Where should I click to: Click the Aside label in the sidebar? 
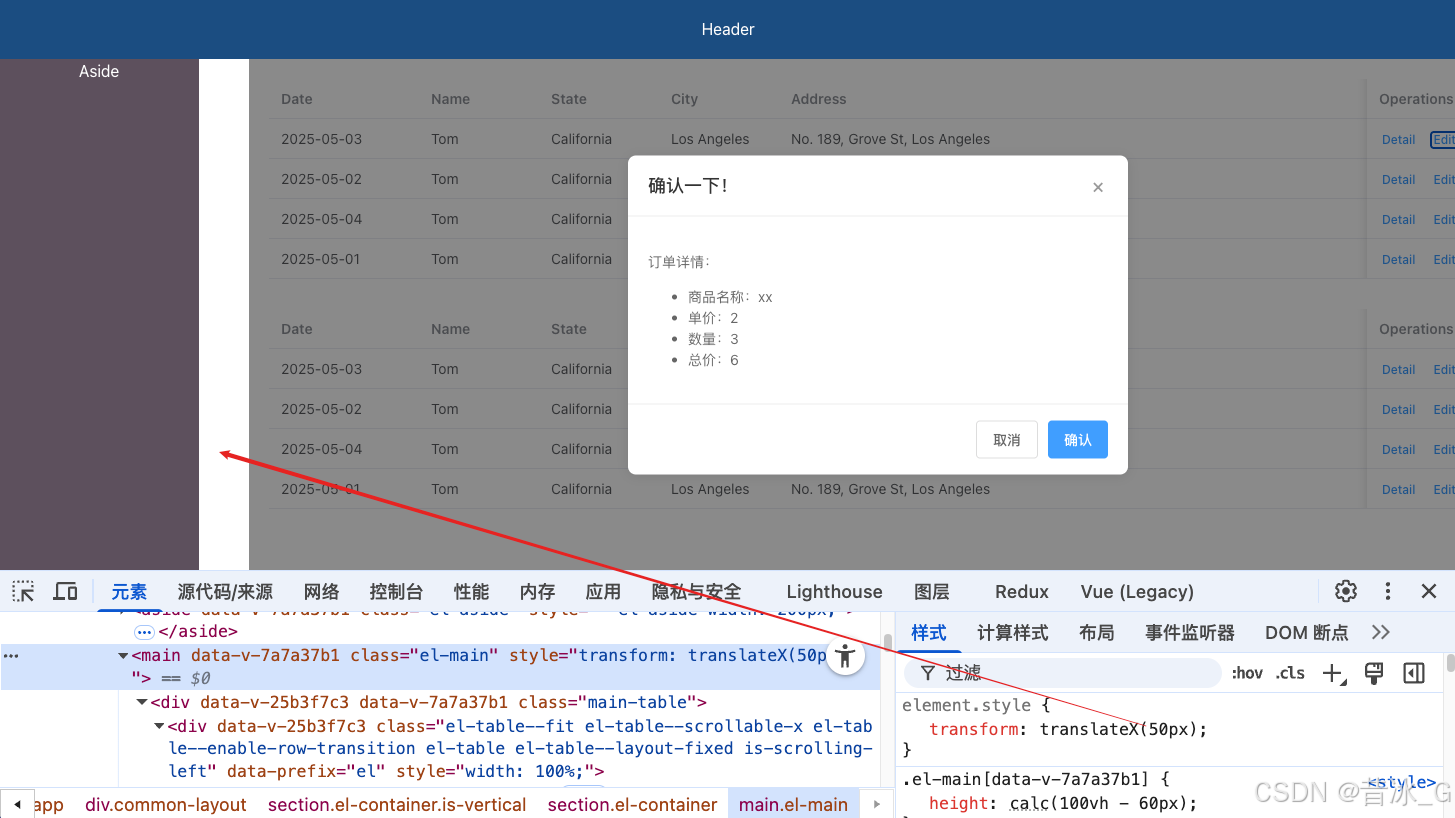[x=99, y=72]
